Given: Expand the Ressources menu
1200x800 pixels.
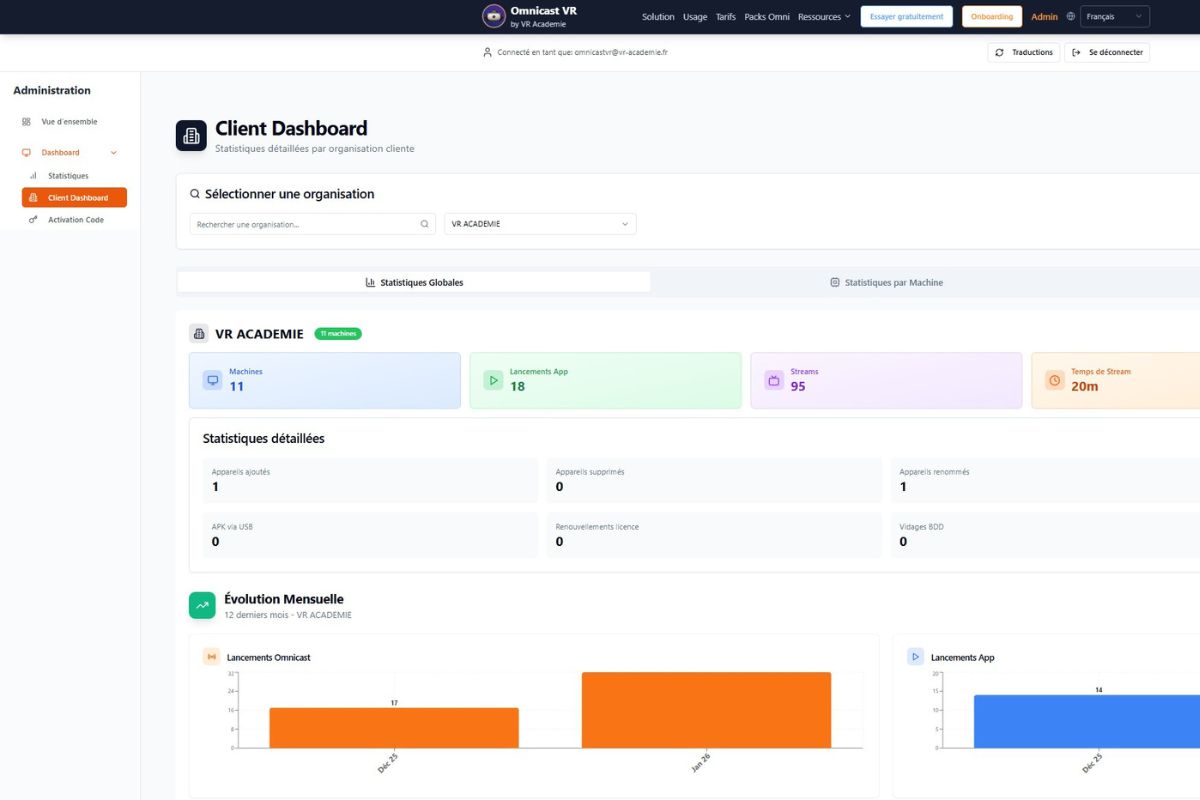Looking at the screenshot, I should (824, 17).
